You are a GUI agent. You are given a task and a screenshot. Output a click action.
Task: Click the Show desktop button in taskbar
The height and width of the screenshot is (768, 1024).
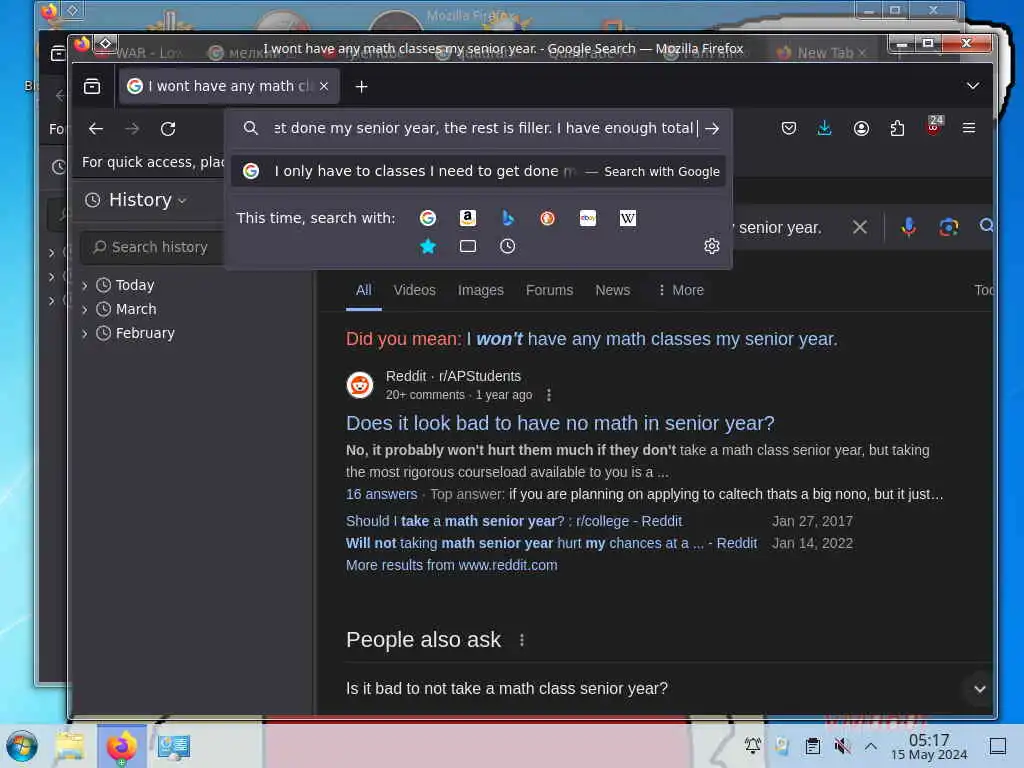coord(998,746)
